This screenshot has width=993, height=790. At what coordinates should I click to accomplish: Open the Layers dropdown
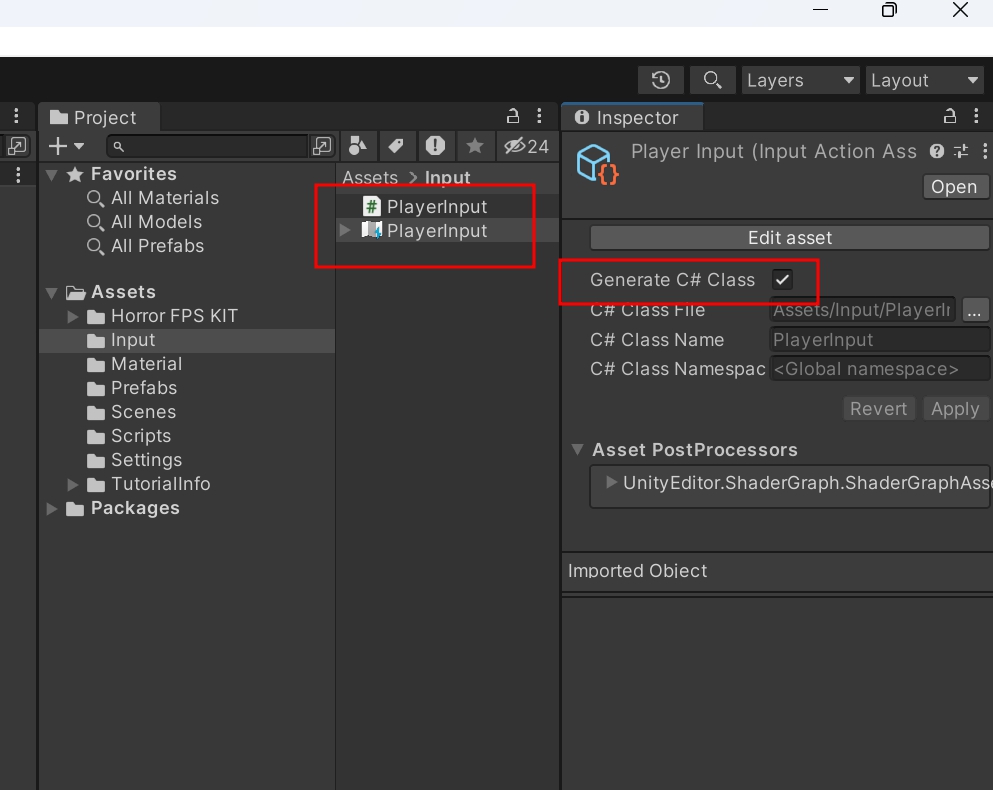800,80
